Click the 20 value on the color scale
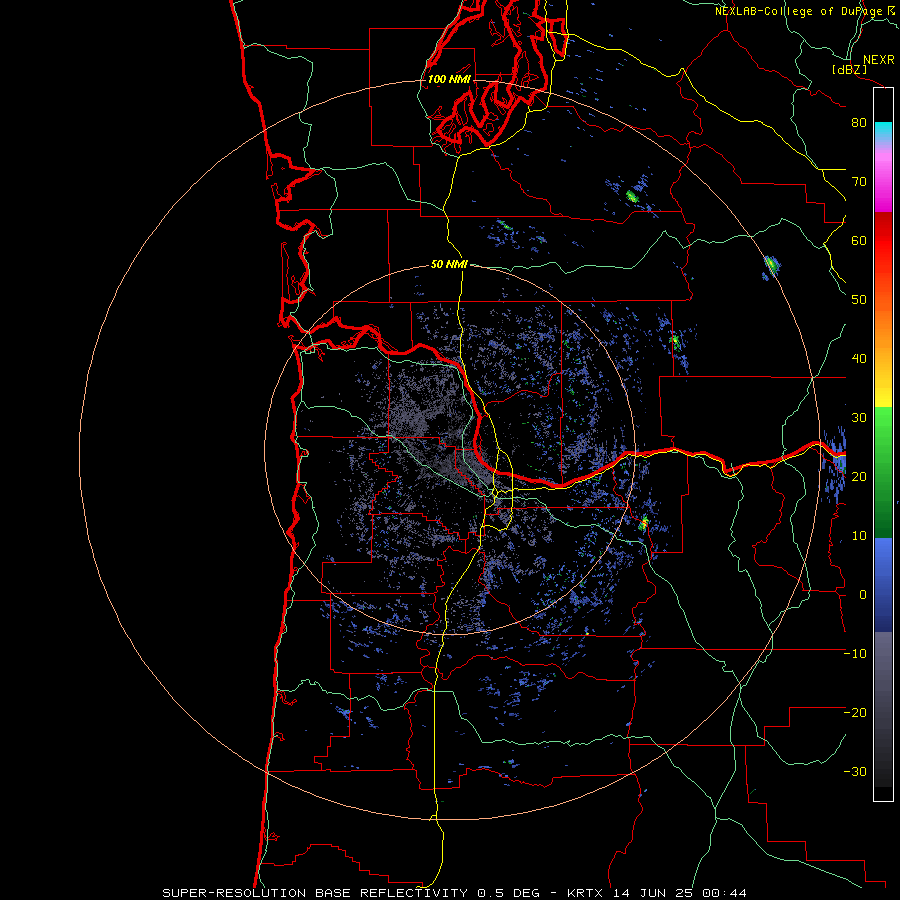This screenshot has height=900, width=900. [x=859, y=477]
